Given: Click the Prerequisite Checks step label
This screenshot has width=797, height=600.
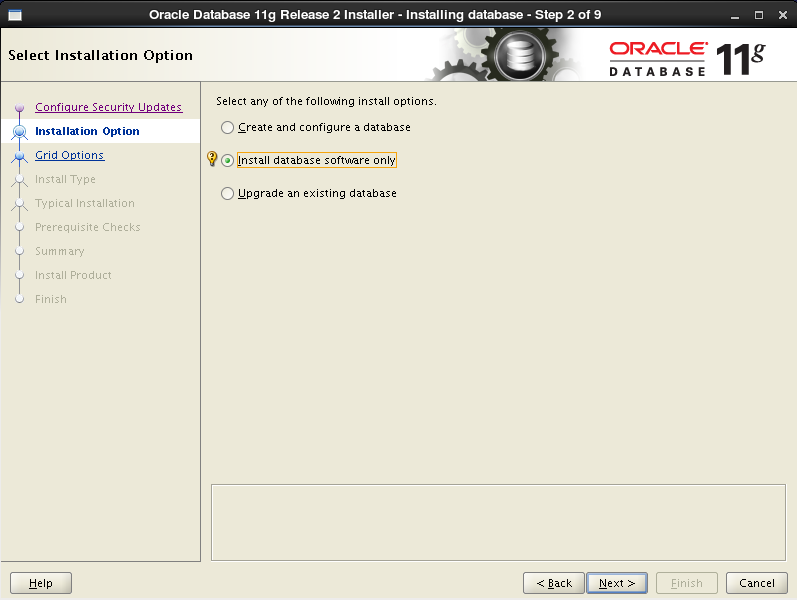Looking at the screenshot, I should coord(87,227).
